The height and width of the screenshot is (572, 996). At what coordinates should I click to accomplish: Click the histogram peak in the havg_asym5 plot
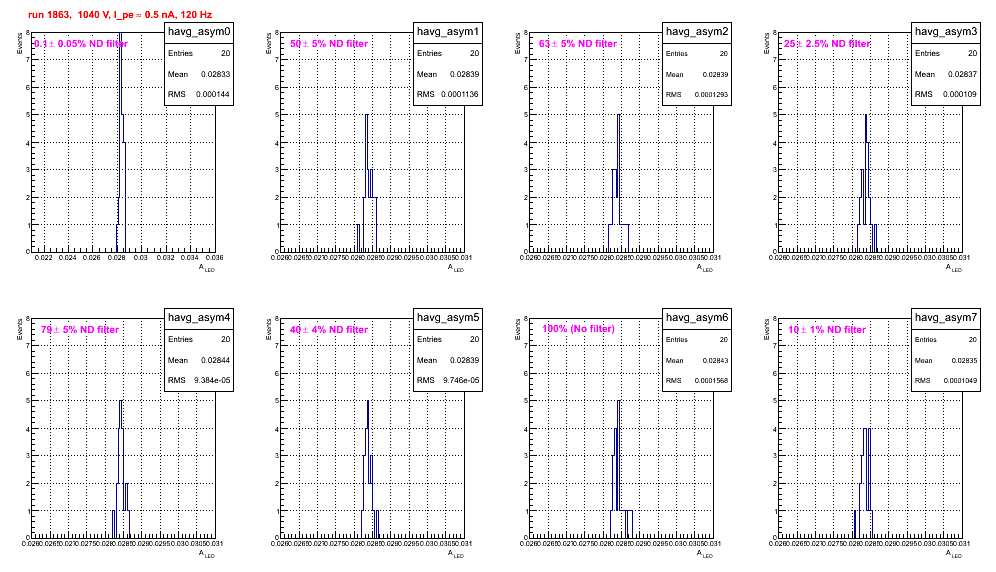click(367, 401)
